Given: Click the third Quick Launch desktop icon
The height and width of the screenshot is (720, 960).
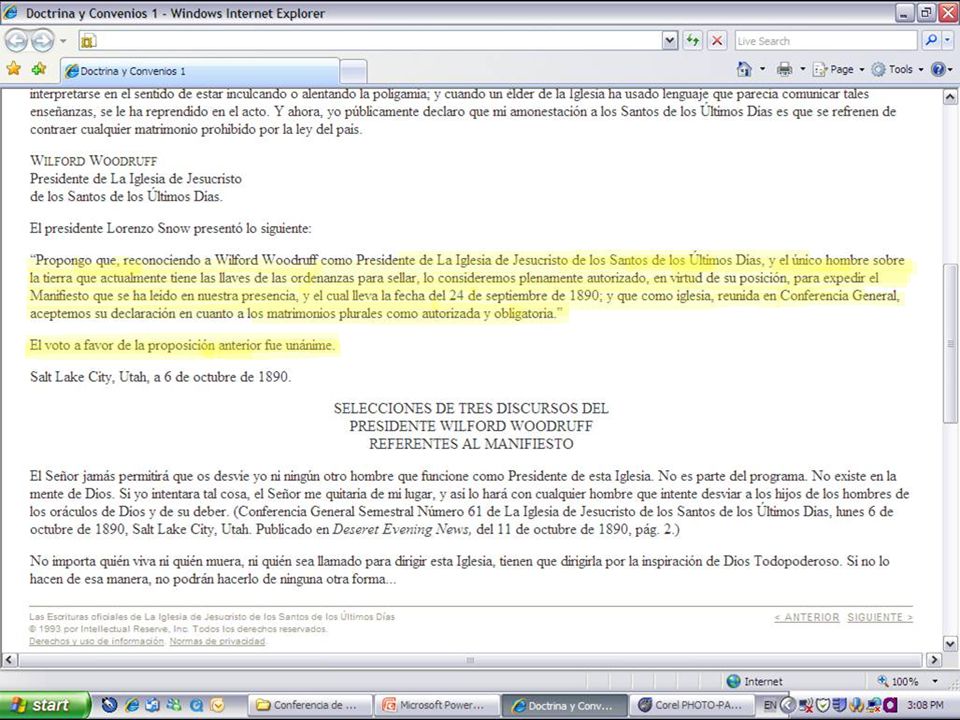Looking at the screenshot, I should pos(152,705).
